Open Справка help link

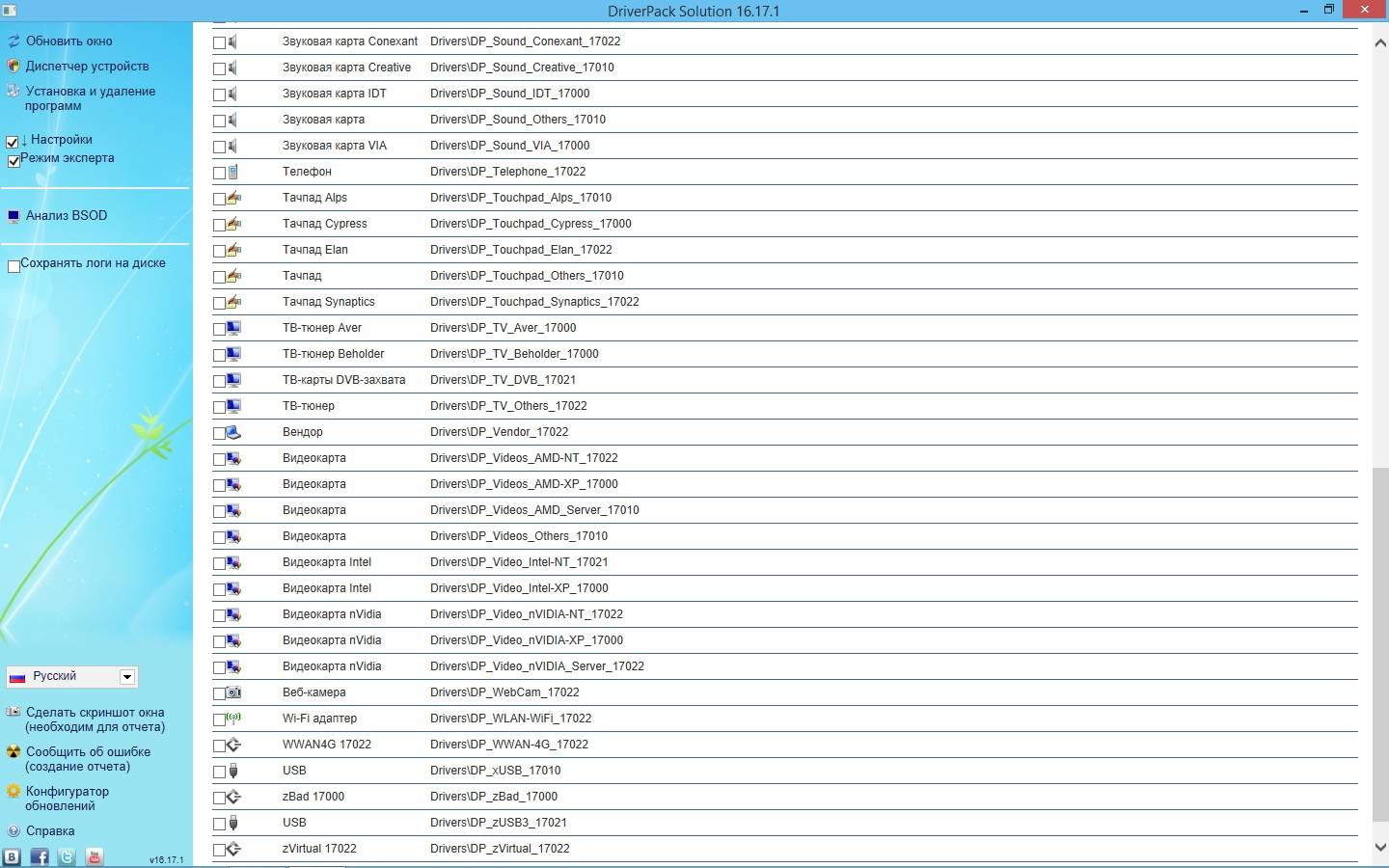coord(50,831)
